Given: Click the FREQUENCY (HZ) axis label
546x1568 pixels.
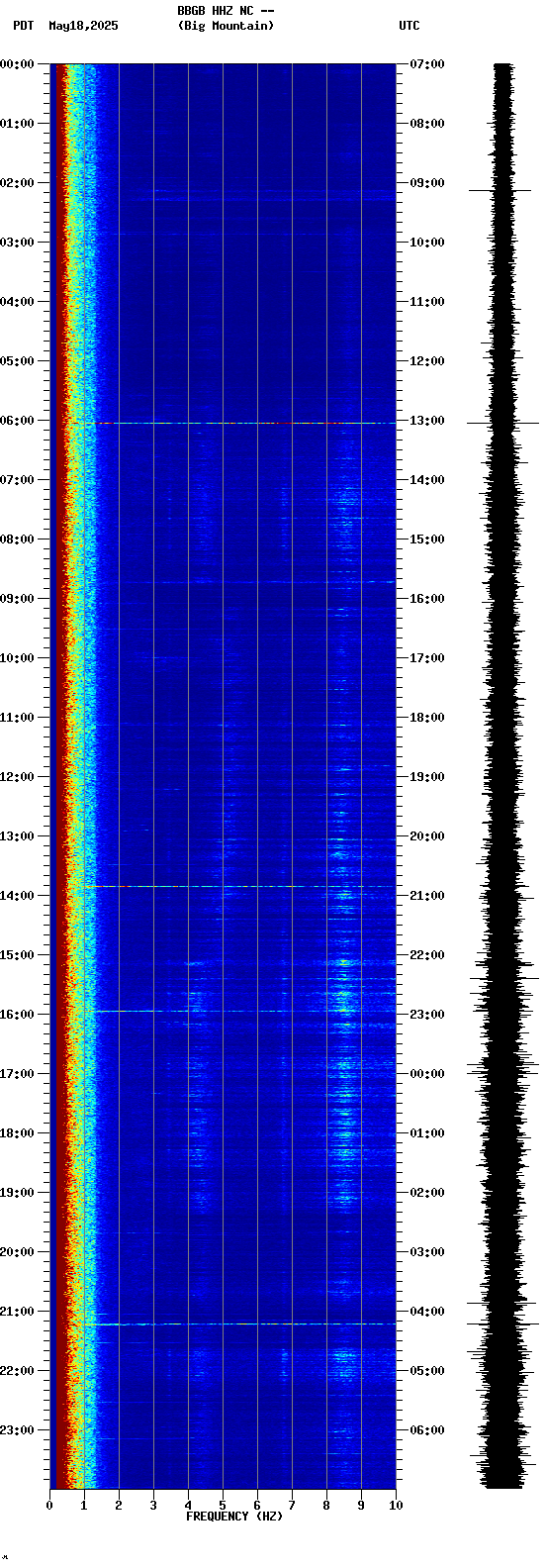Looking at the screenshot, I should coord(234,1517).
